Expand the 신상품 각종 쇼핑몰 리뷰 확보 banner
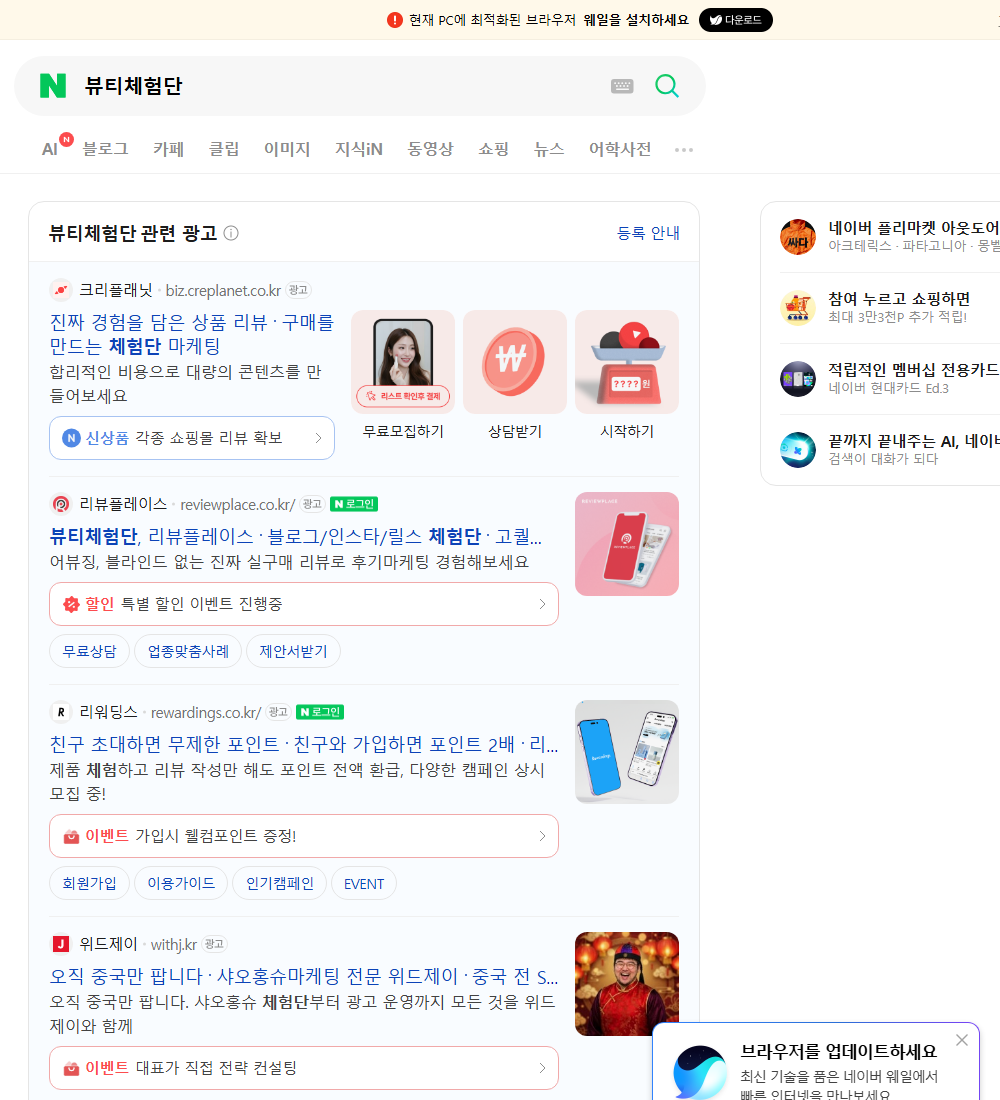The width and height of the screenshot is (1000, 1100). coord(192,438)
